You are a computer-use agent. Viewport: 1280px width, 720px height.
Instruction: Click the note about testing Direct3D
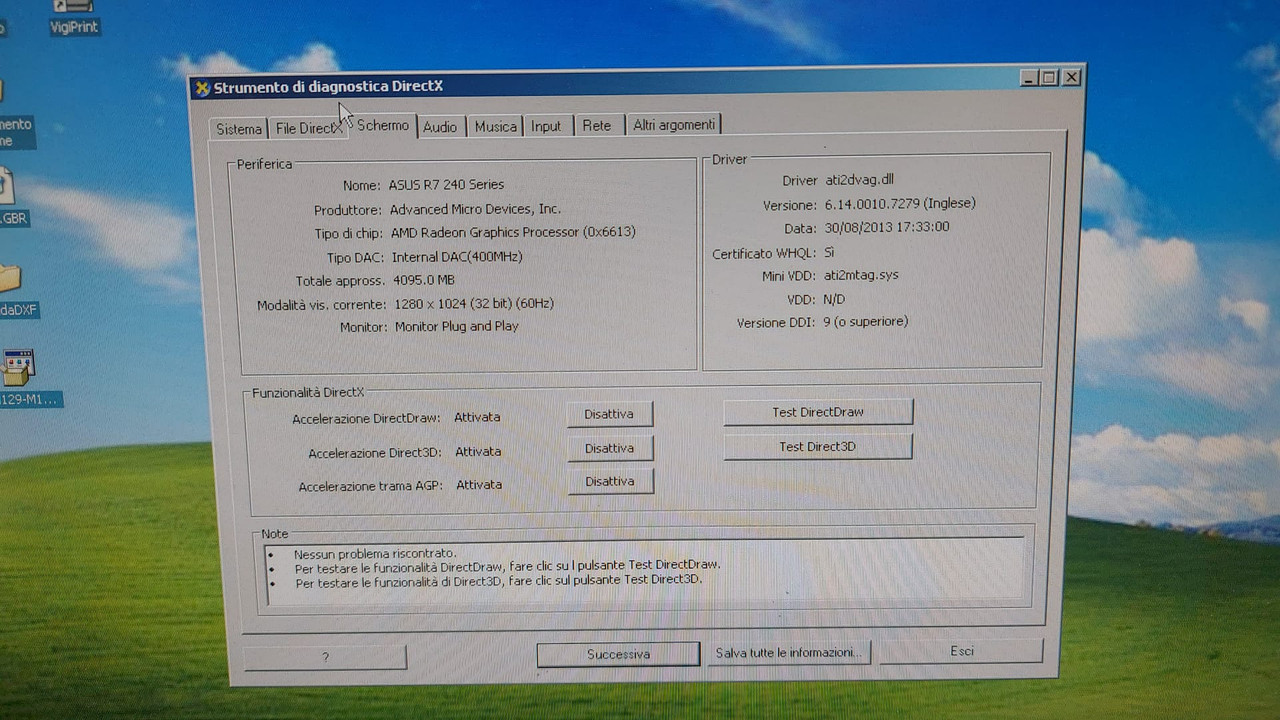pyautogui.click(x=499, y=580)
